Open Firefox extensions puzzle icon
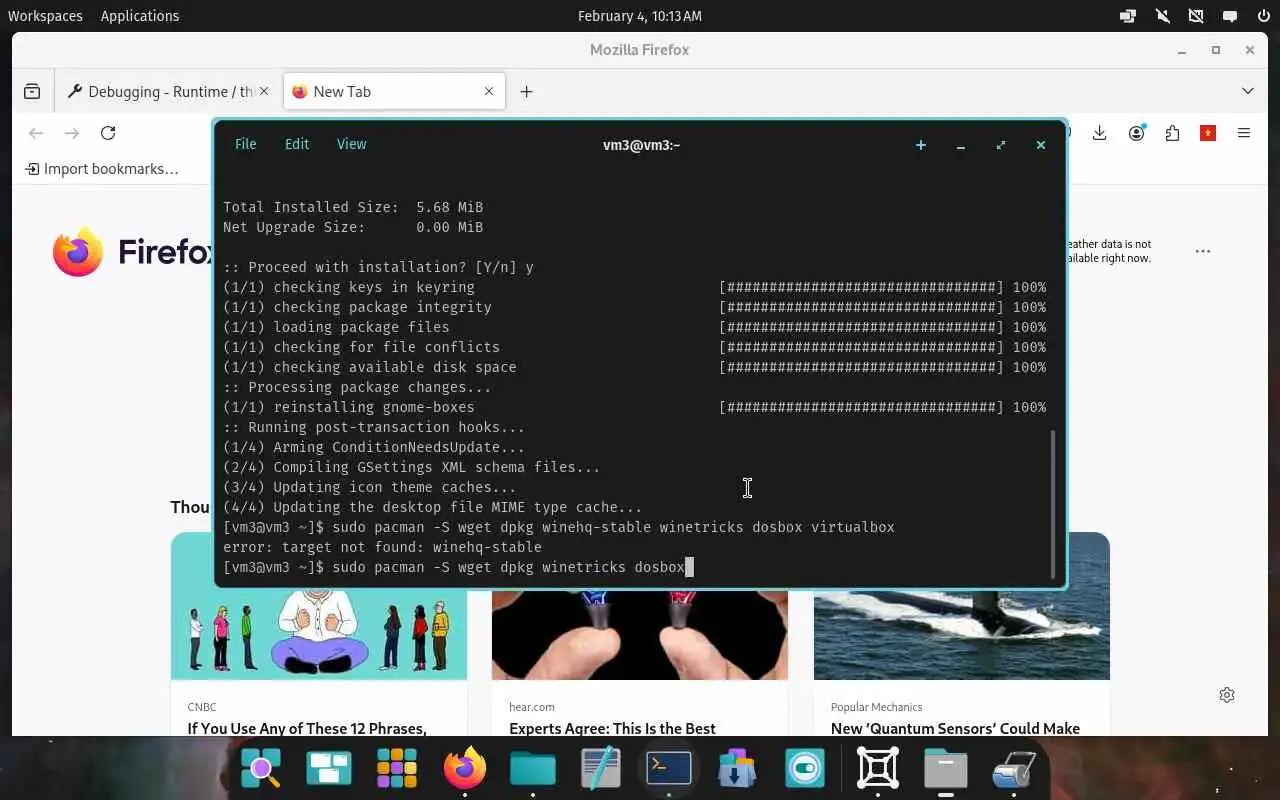This screenshot has width=1280, height=800. 1172,133
